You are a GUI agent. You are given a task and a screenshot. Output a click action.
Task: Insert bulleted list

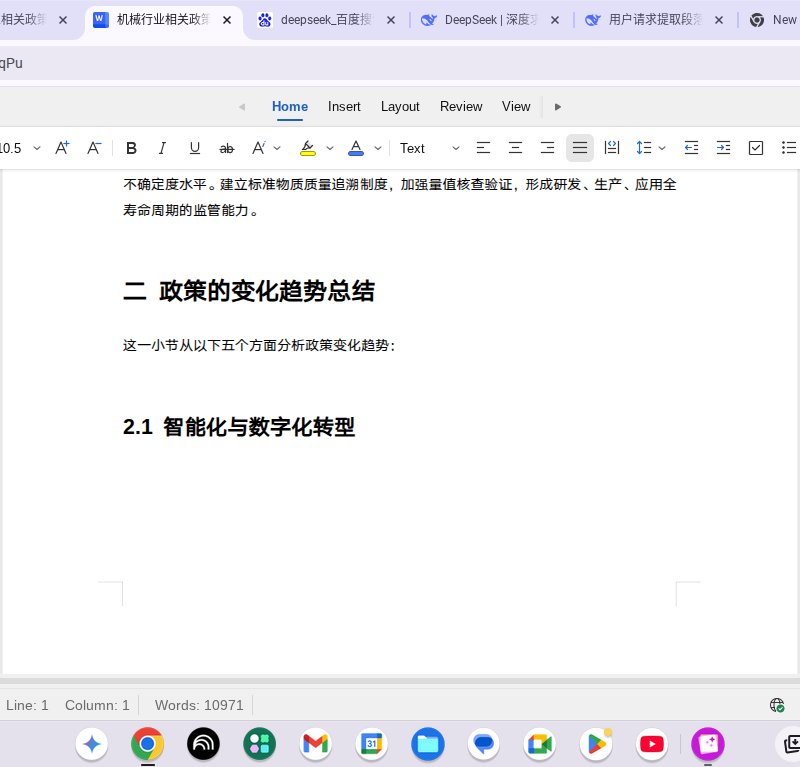pos(788,149)
